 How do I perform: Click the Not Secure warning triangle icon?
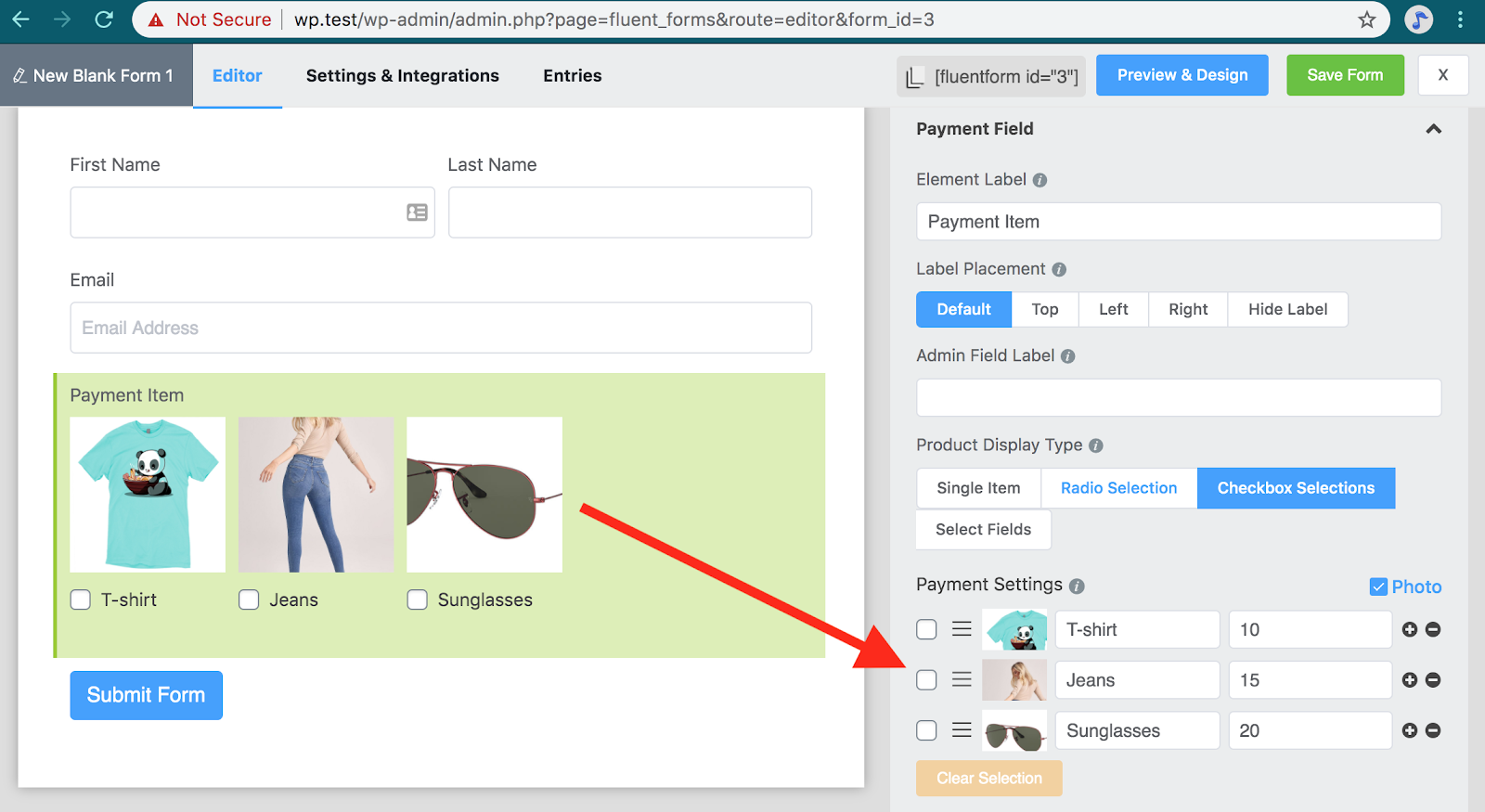[156, 19]
